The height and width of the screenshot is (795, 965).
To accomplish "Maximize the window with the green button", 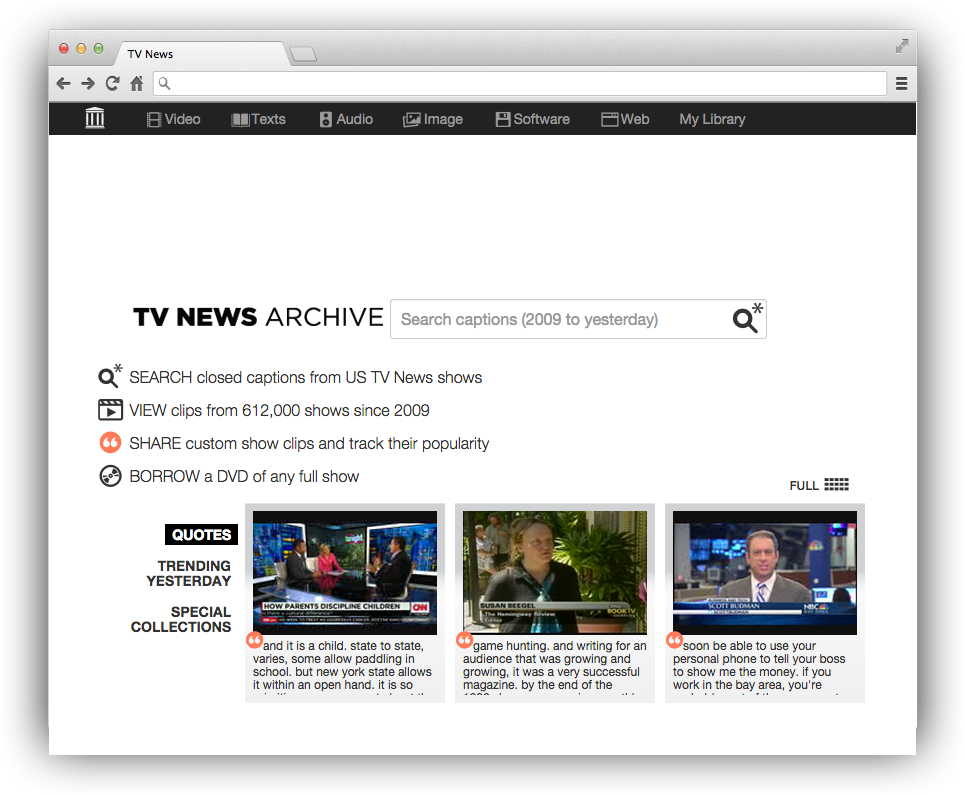I will tap(98, 49).
